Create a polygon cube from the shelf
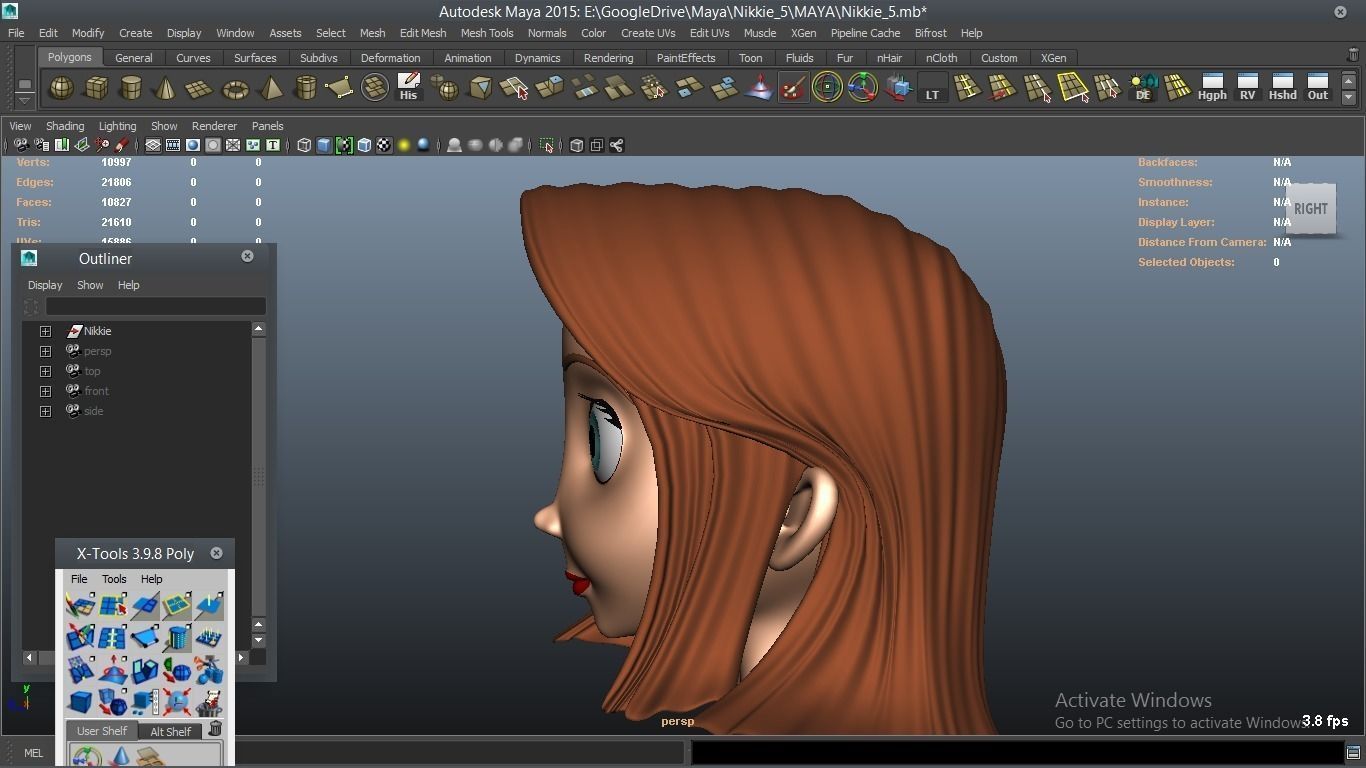The width and height of the screenshot is (1366, 768). 96,89
